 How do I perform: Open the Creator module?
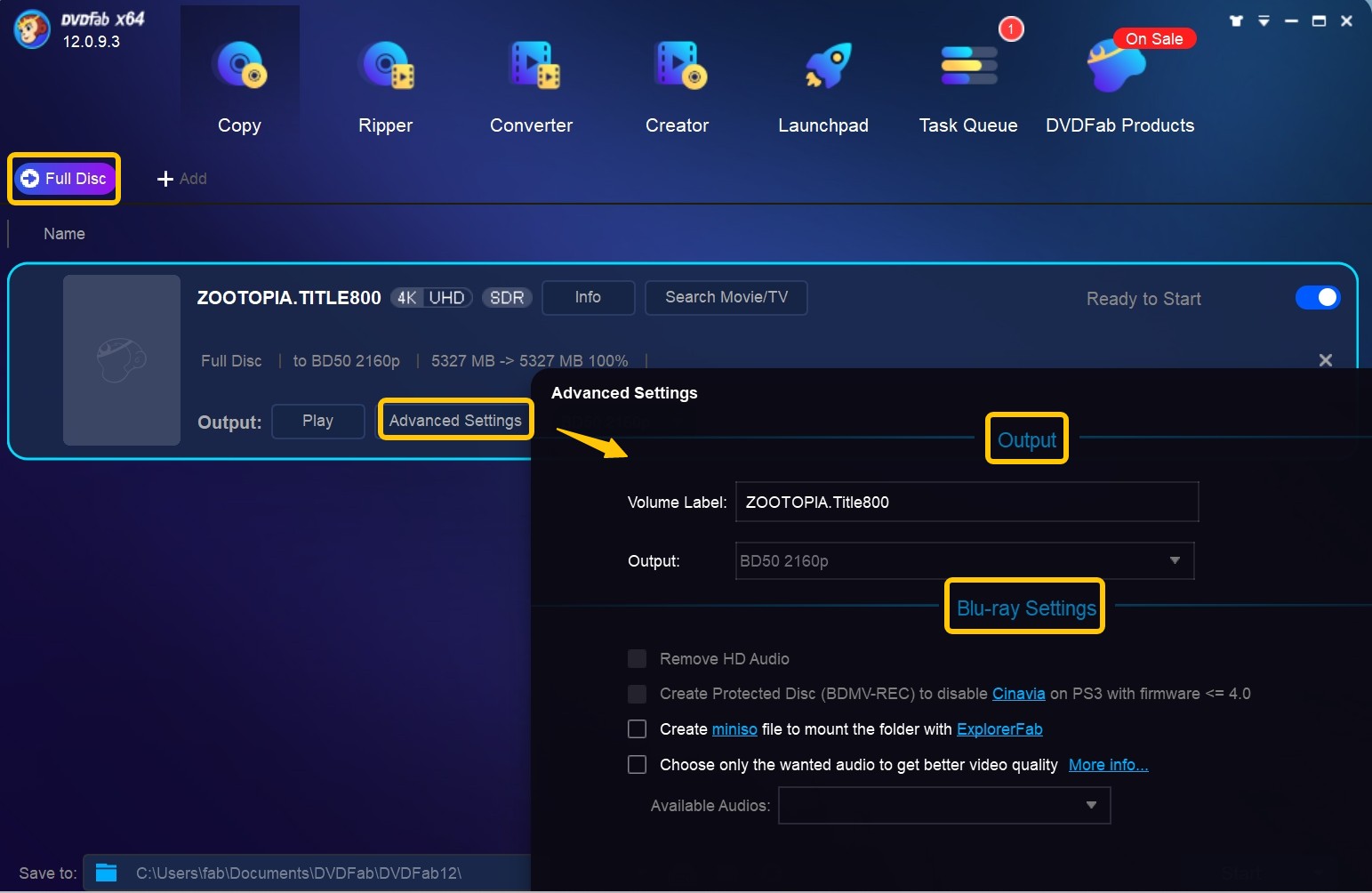coord(677,87)
